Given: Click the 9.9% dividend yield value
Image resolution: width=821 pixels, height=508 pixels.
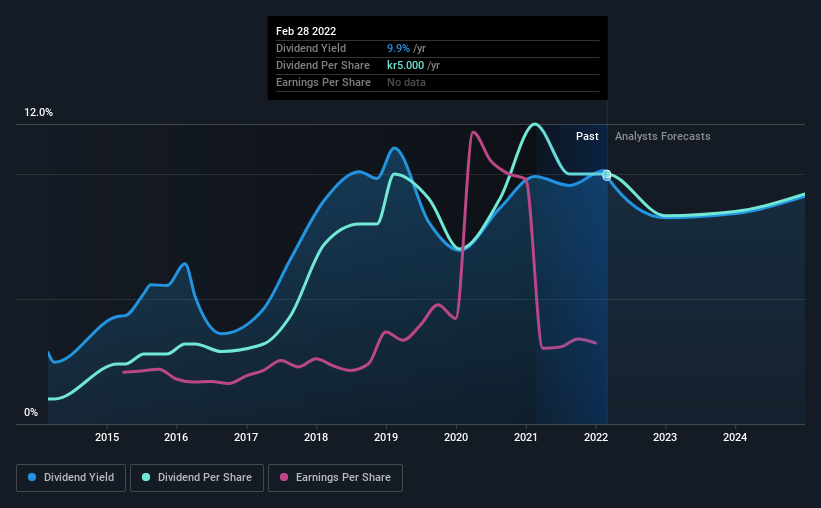Looking at the screenshot, I should click(398, 48).
